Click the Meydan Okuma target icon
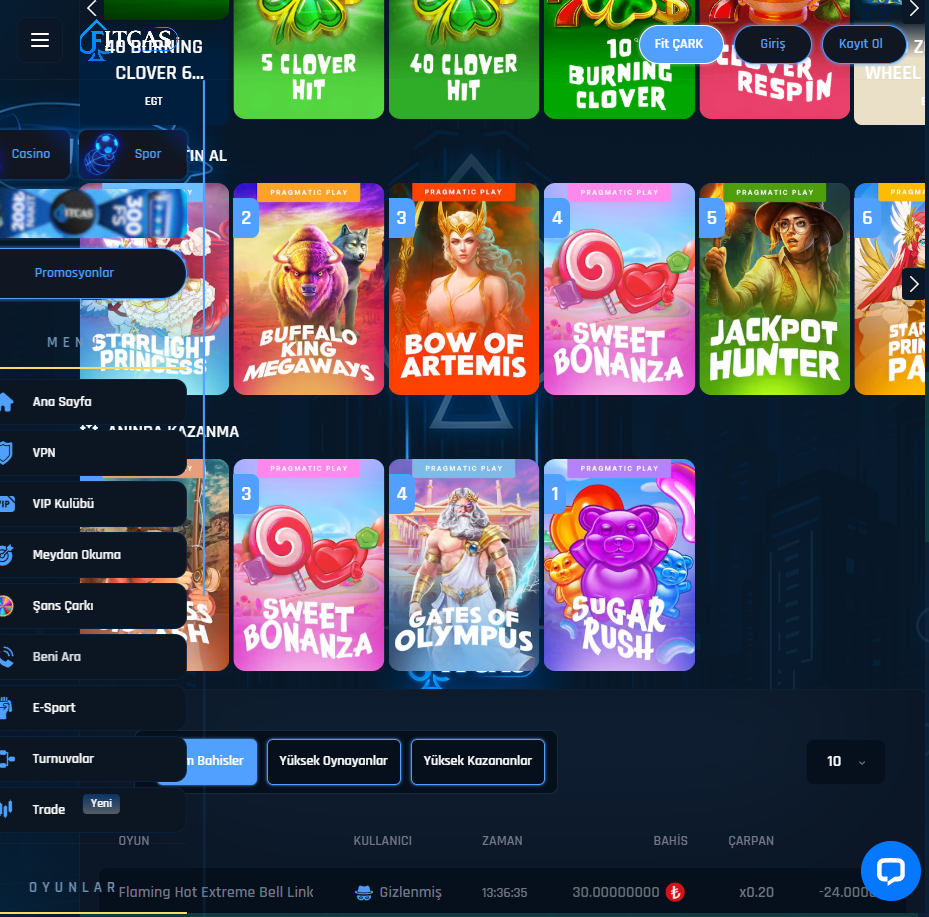The image size is (929, 917). pos(6,555)
